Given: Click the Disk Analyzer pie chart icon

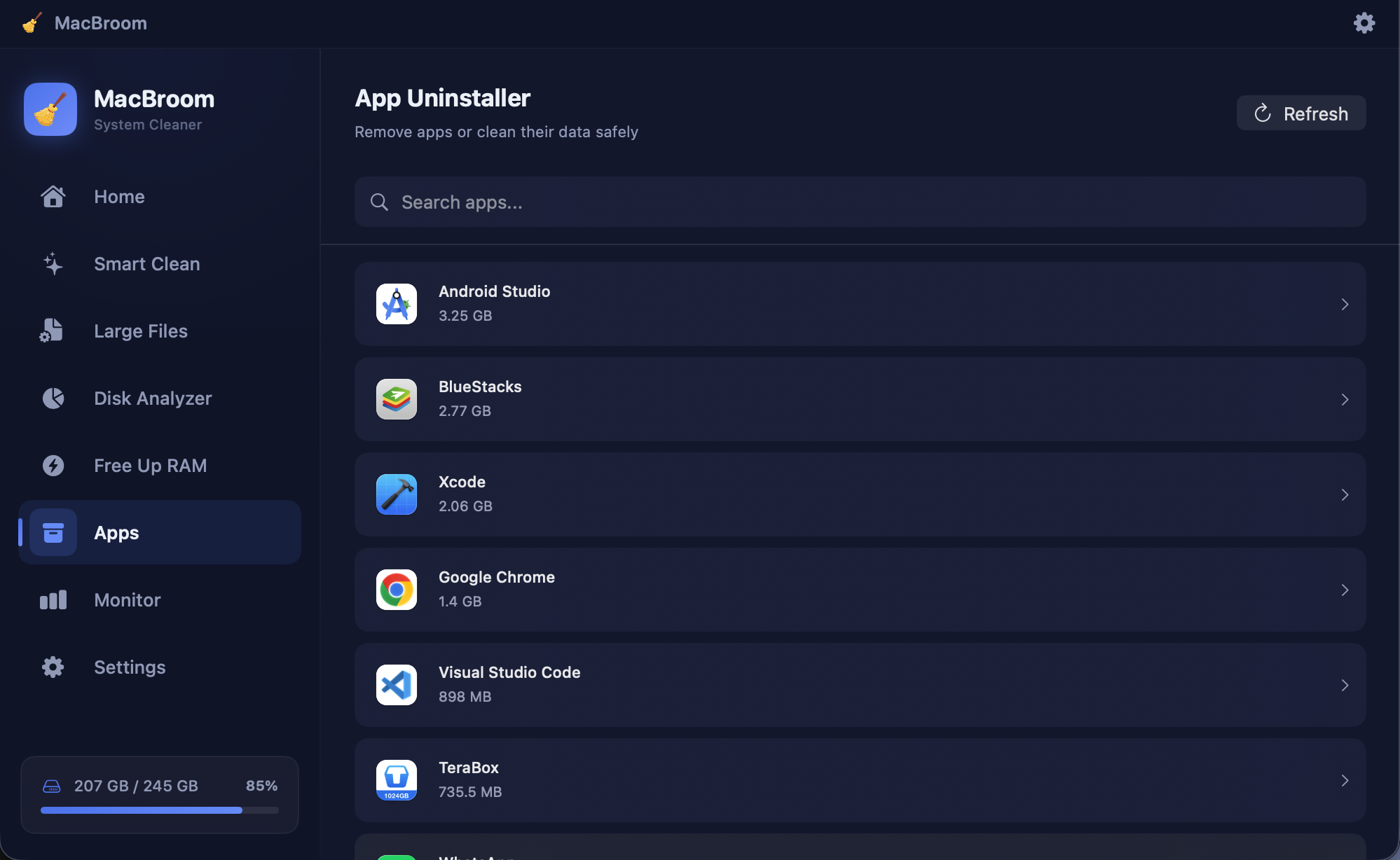Looking at the screenshot, I should [x=53, y=398].
